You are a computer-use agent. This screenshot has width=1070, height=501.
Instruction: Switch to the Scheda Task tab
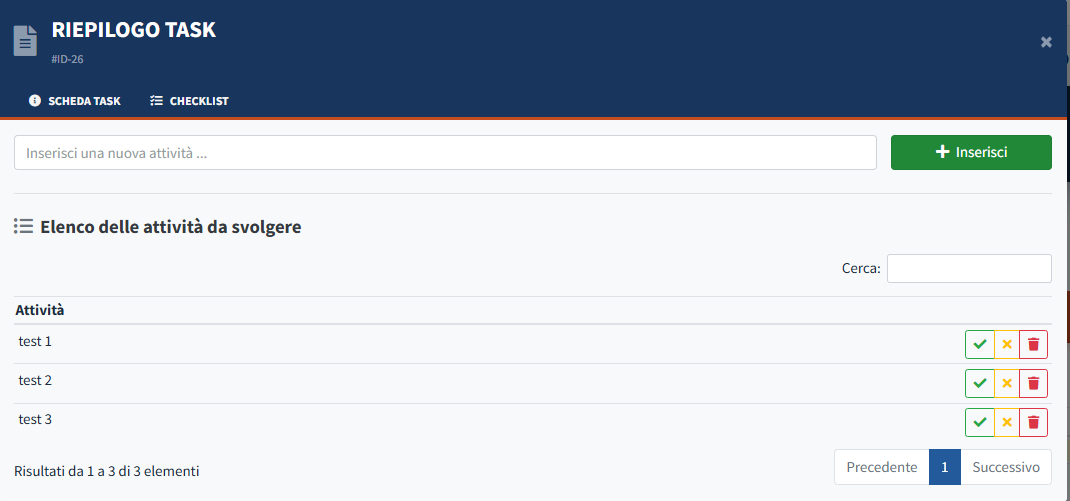(75, 101)
